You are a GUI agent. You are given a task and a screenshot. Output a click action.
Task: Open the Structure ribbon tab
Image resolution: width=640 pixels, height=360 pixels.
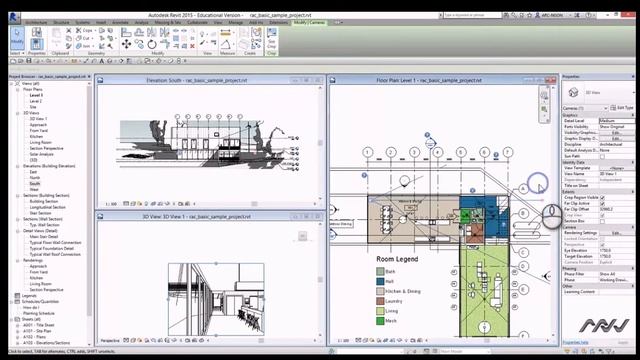pos(61,22)
